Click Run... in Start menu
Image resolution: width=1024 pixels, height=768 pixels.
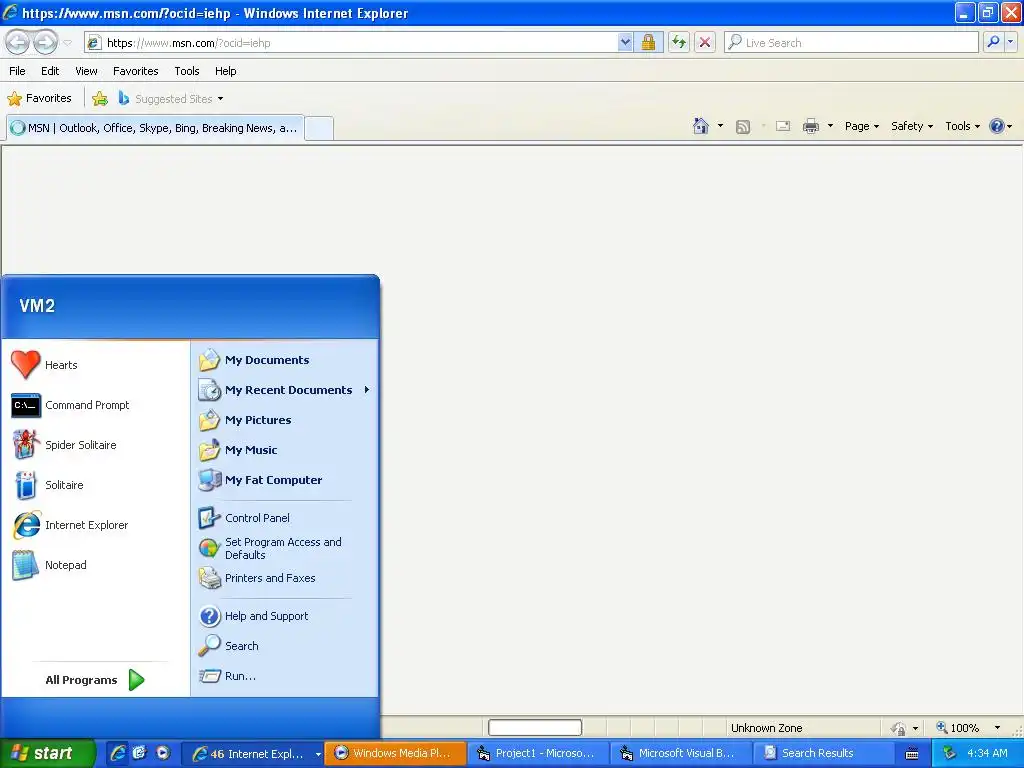pos(284,676)
